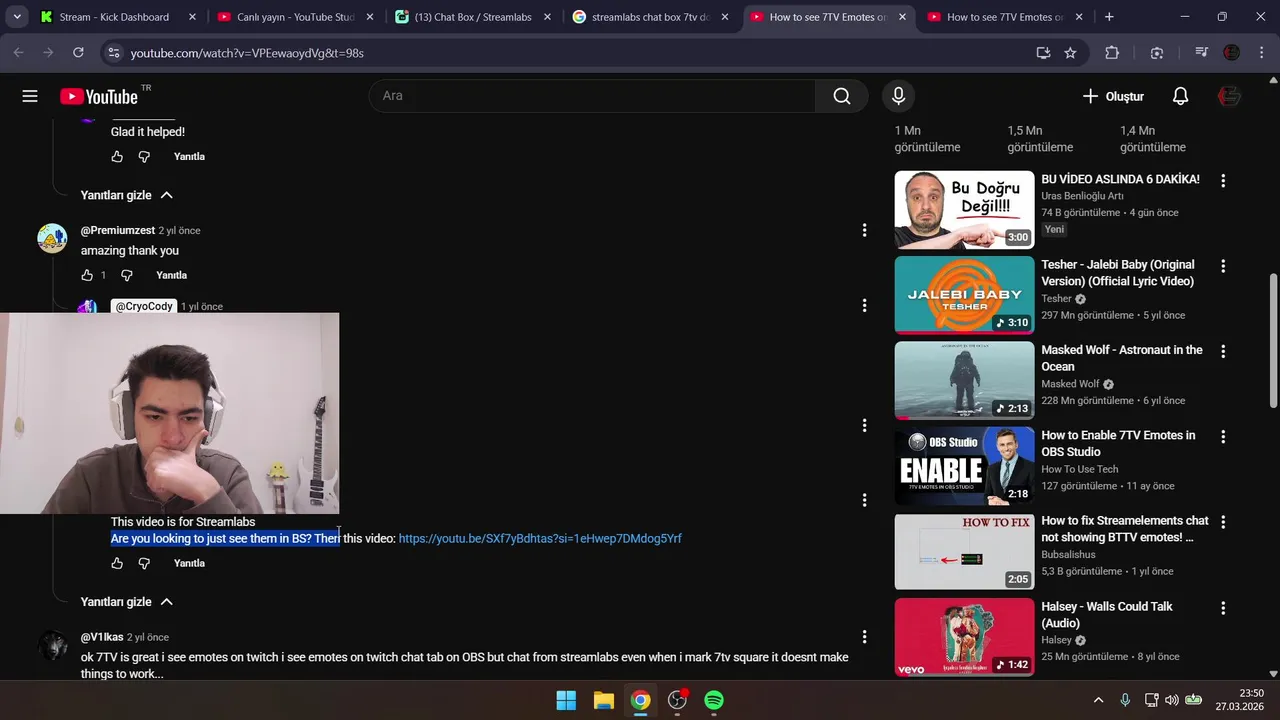Collapse replies above @V1lkas comment
The height and width of the screenshot is (720, 1280).
pos(127,602)
